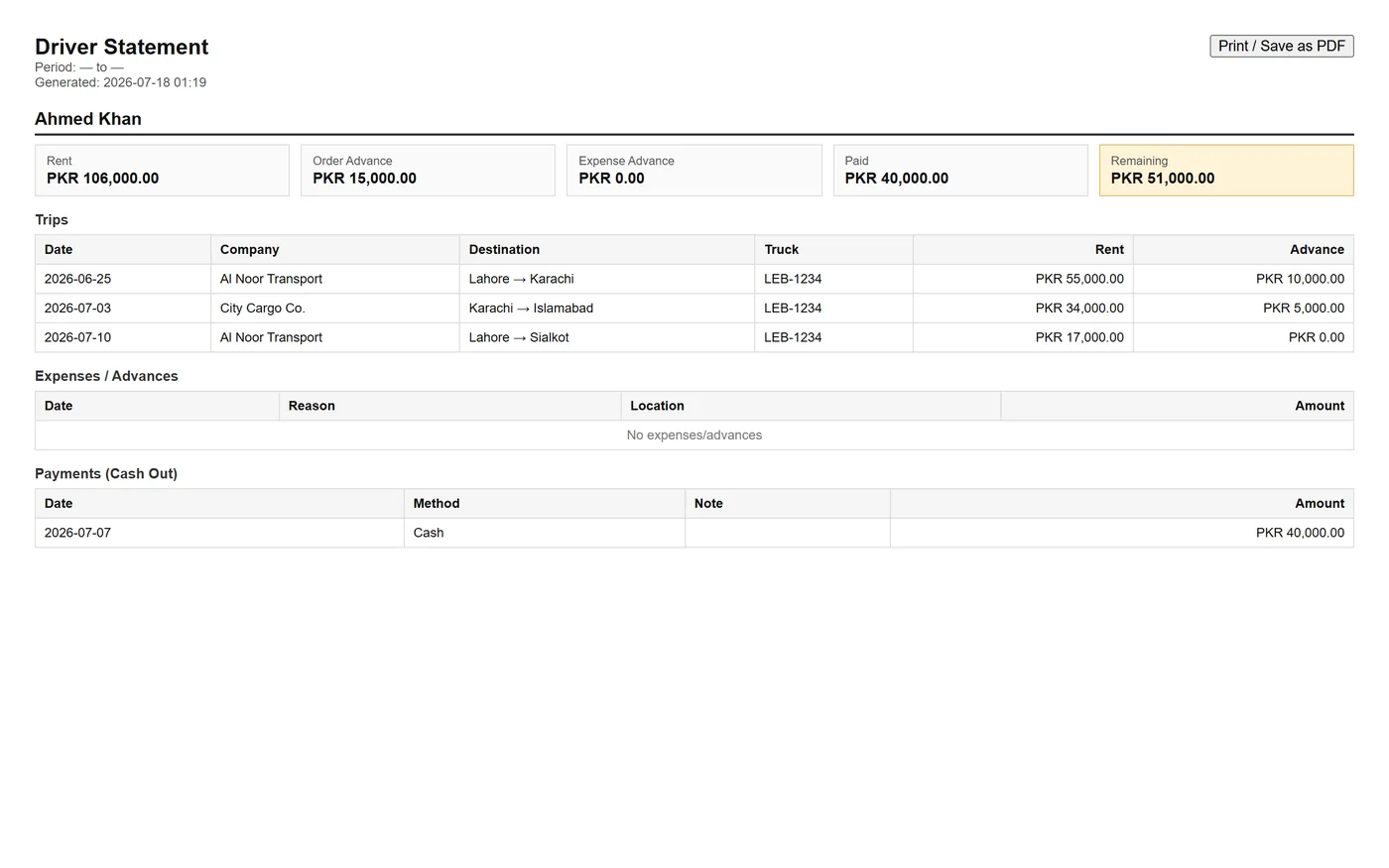Select the Remaining PKR 51,000.00 summary card

coord(1226,171)
